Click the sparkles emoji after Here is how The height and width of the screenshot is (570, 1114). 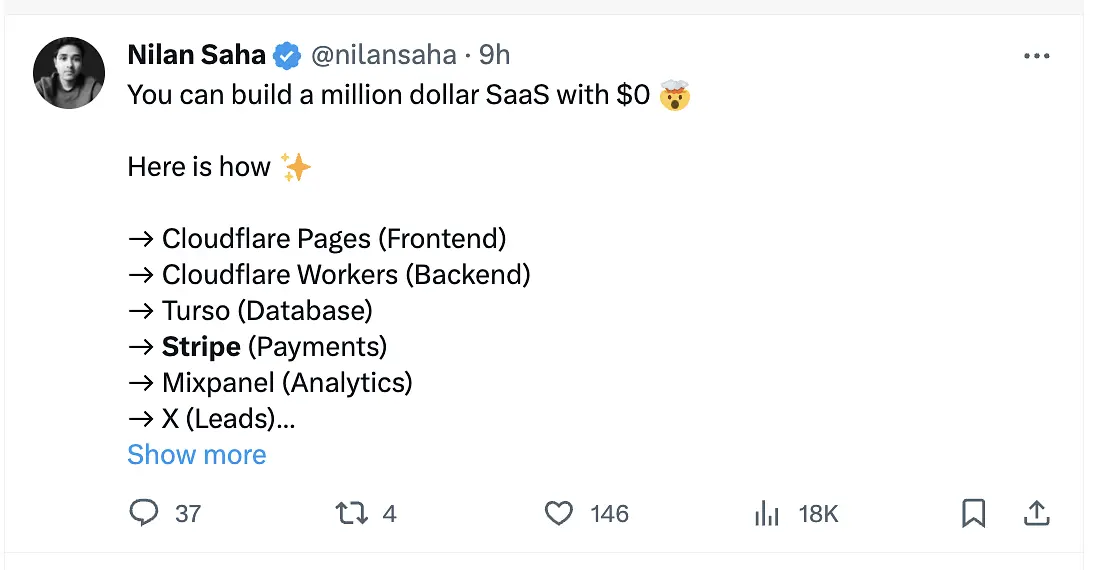click(296, 168)
